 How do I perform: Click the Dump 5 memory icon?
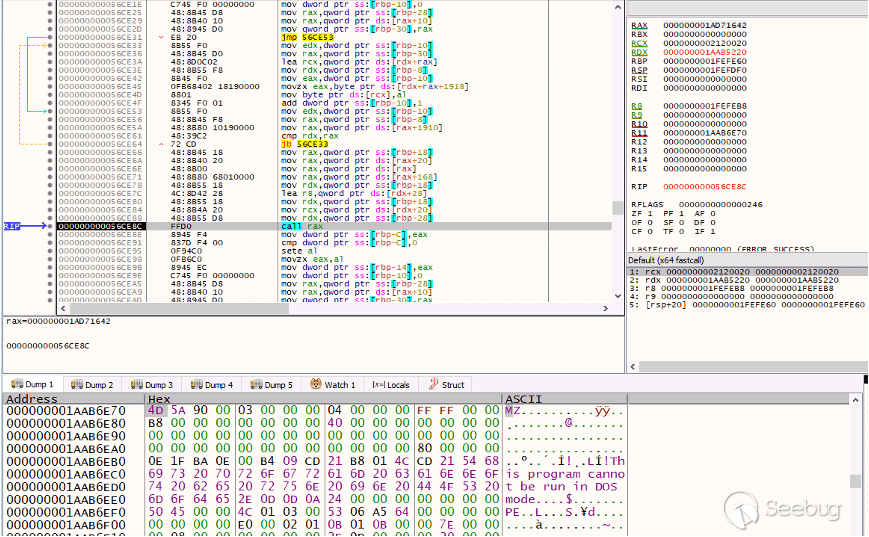[x=256, y=384]
